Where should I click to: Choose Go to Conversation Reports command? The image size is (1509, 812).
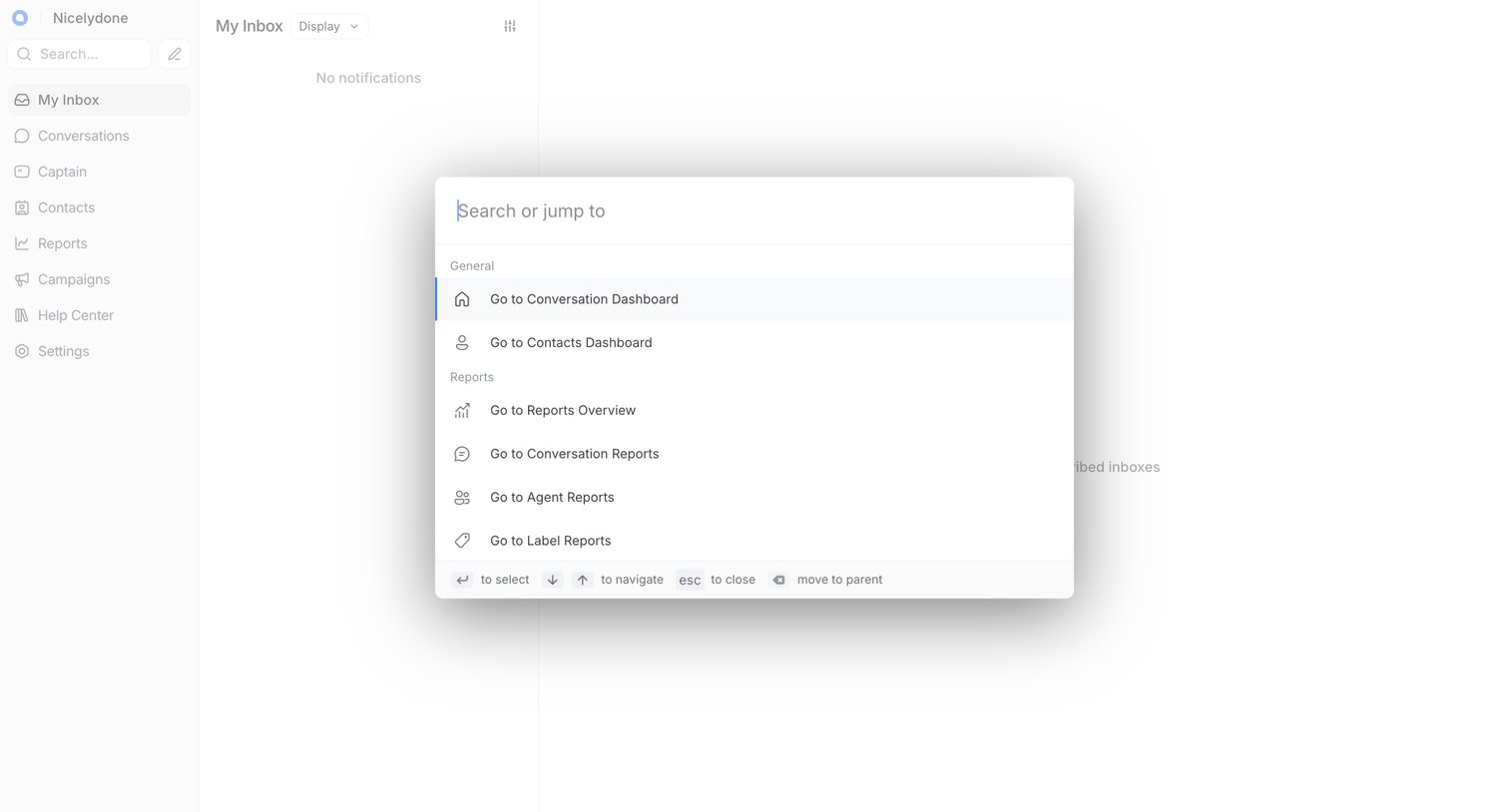754,454
